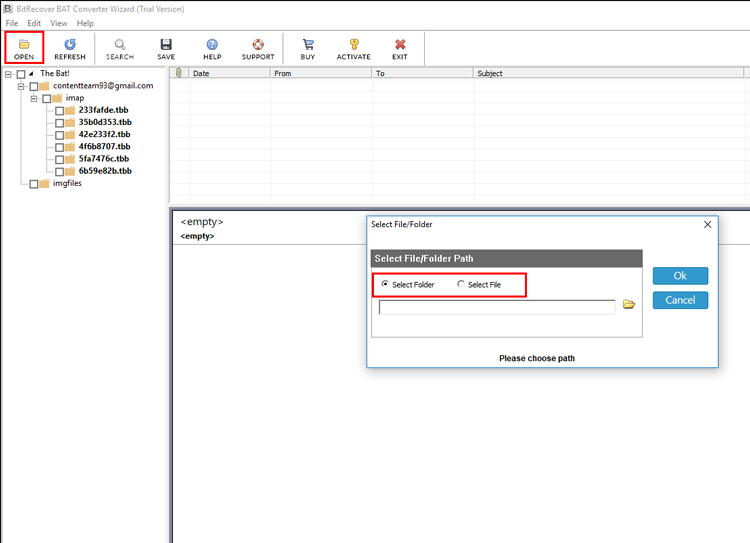Click the imgfiles folder icon
Screen dimensions: 750x543
pyautogui.click(x=44, y=184)
